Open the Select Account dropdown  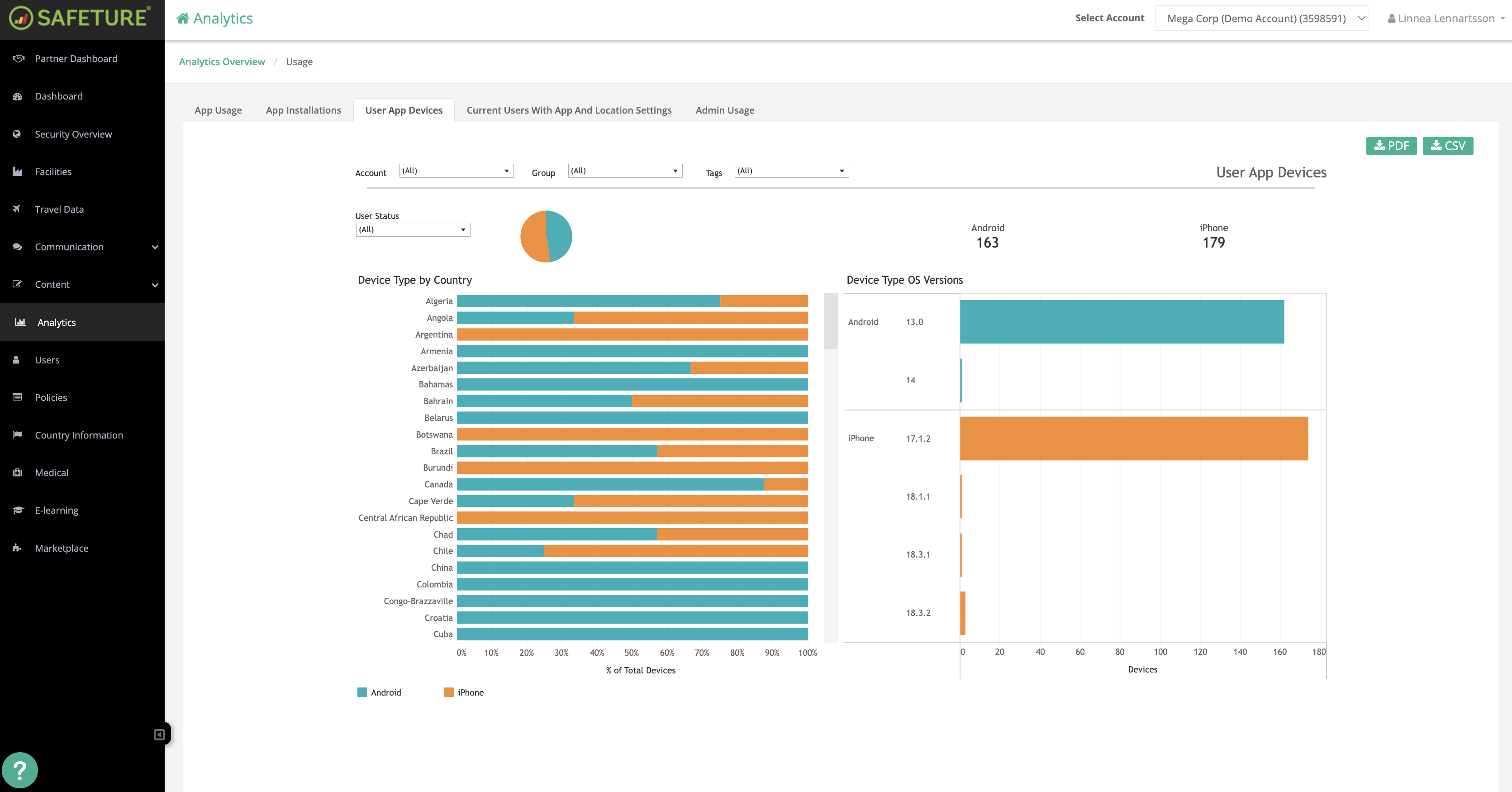coord(1261,18)
